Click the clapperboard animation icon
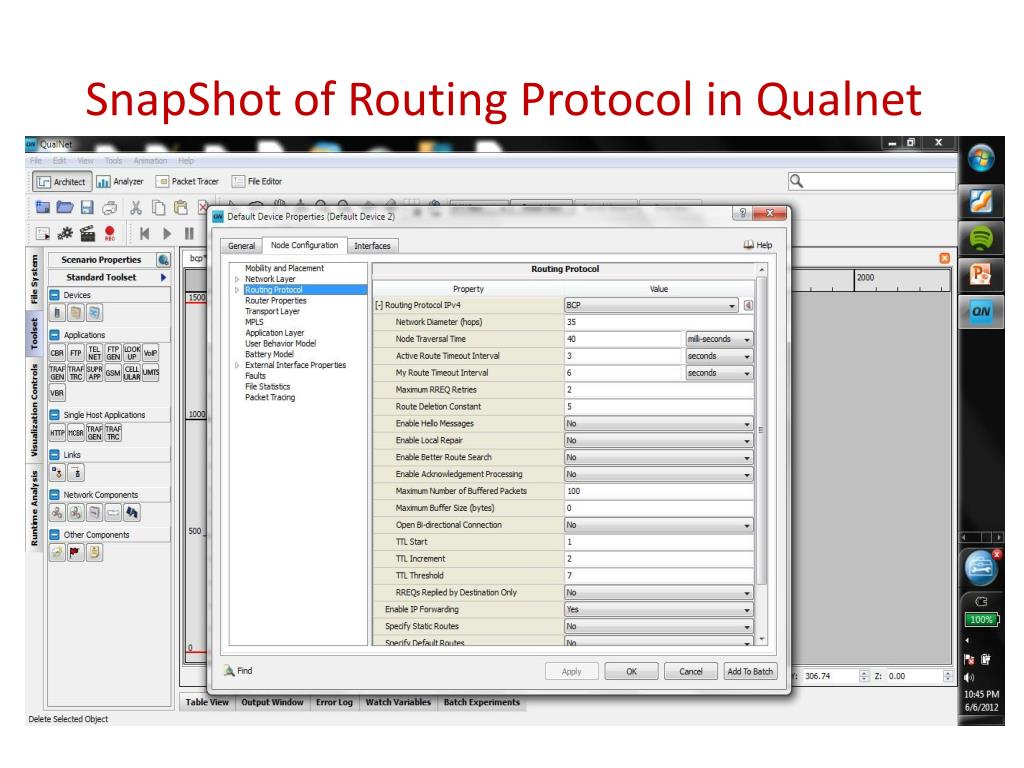1024x768 pixels. [88, 233]
